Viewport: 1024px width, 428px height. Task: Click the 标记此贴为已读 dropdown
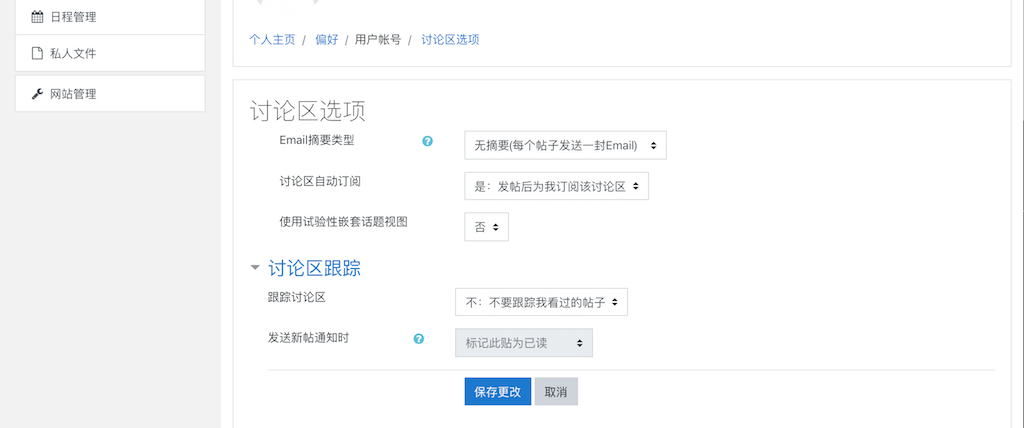tap(524, 343)
